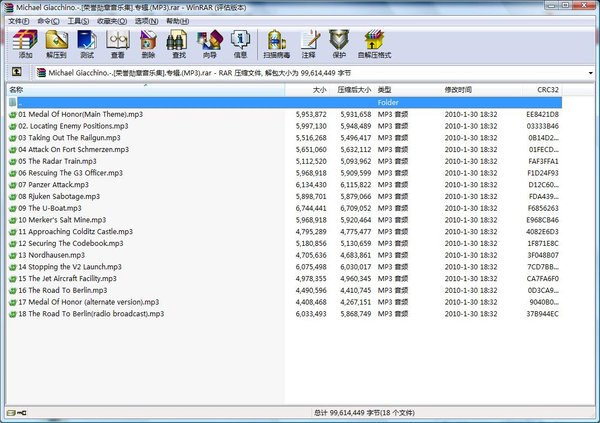Open the 命令(C) menu
Viewport: 600px width, 423px height.
tap(48, 21)
